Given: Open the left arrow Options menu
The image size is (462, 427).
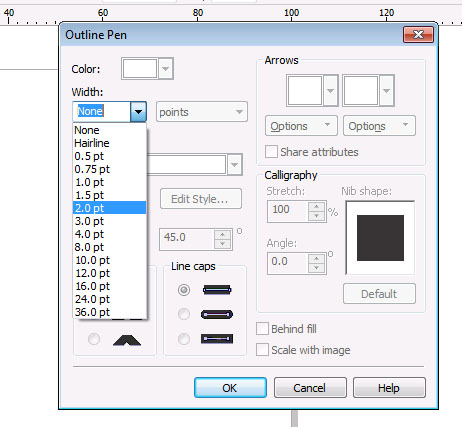Looking at the screenshot, I should 301,126.
